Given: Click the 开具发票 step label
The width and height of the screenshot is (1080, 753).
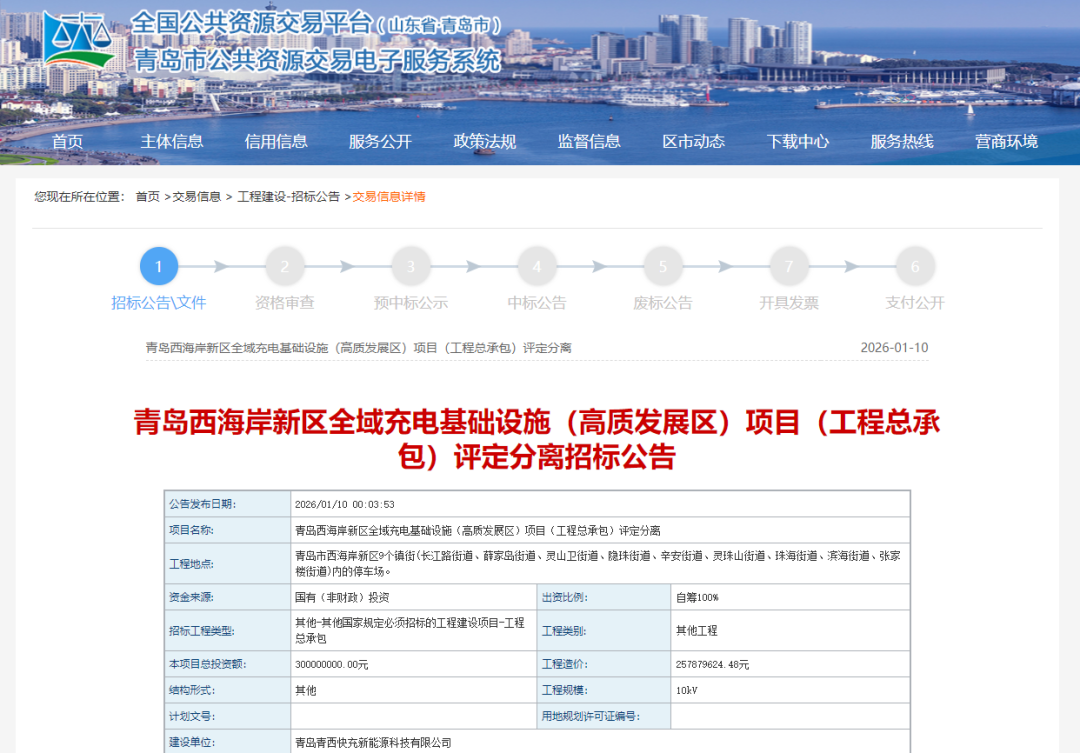Looking at the screenshot, I should point(789,303).
